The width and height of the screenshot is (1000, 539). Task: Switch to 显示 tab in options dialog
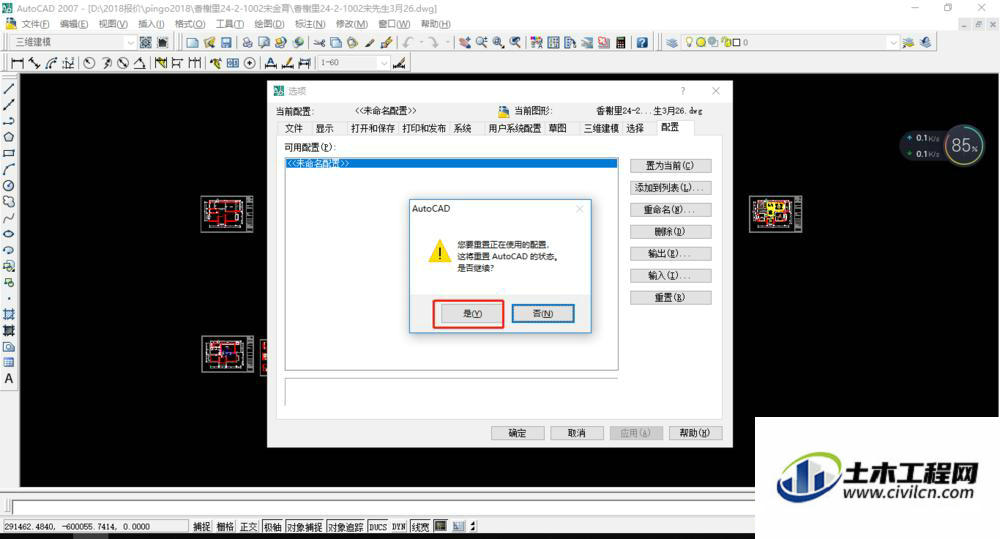[x=325, y=128]
